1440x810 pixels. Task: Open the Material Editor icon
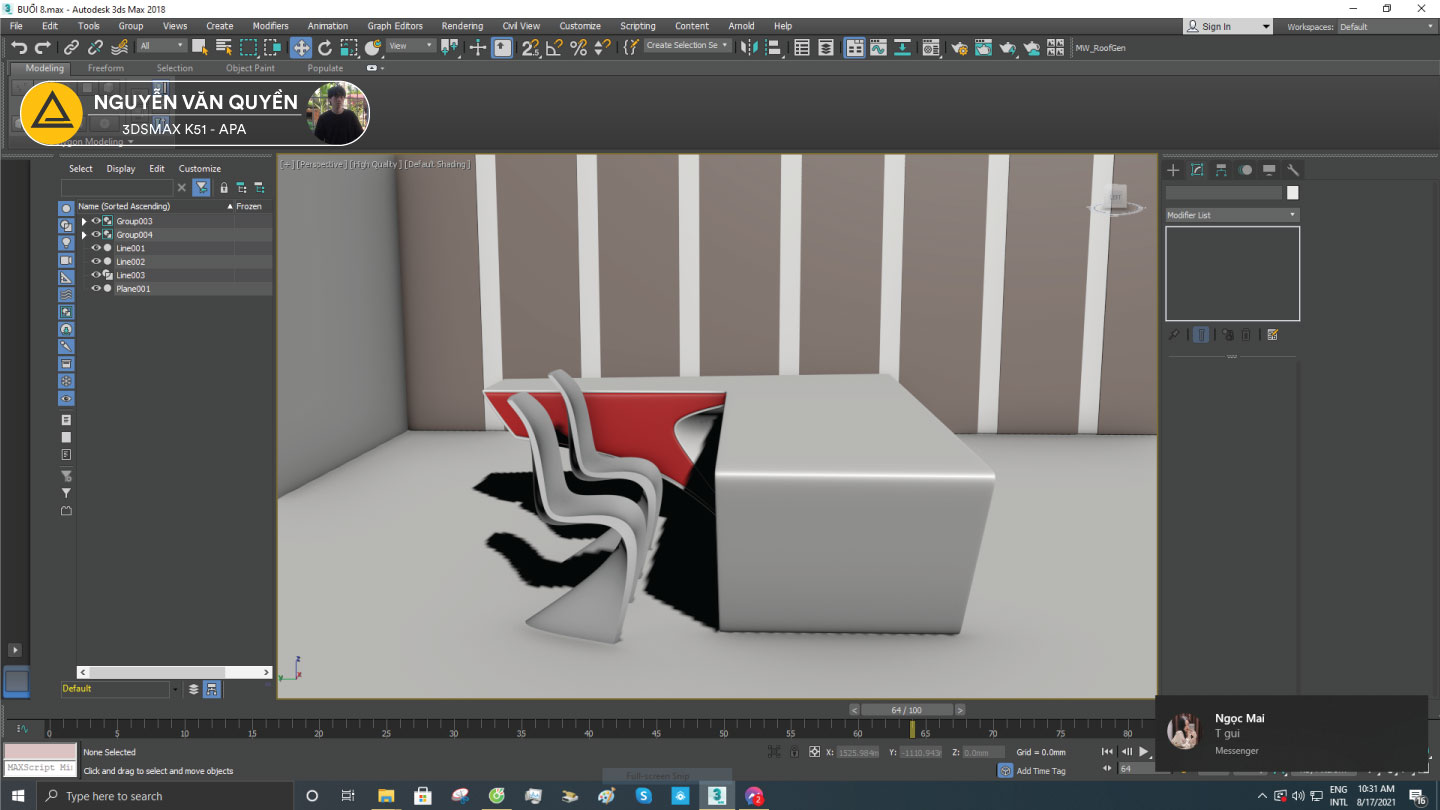(x=931, y=47)
